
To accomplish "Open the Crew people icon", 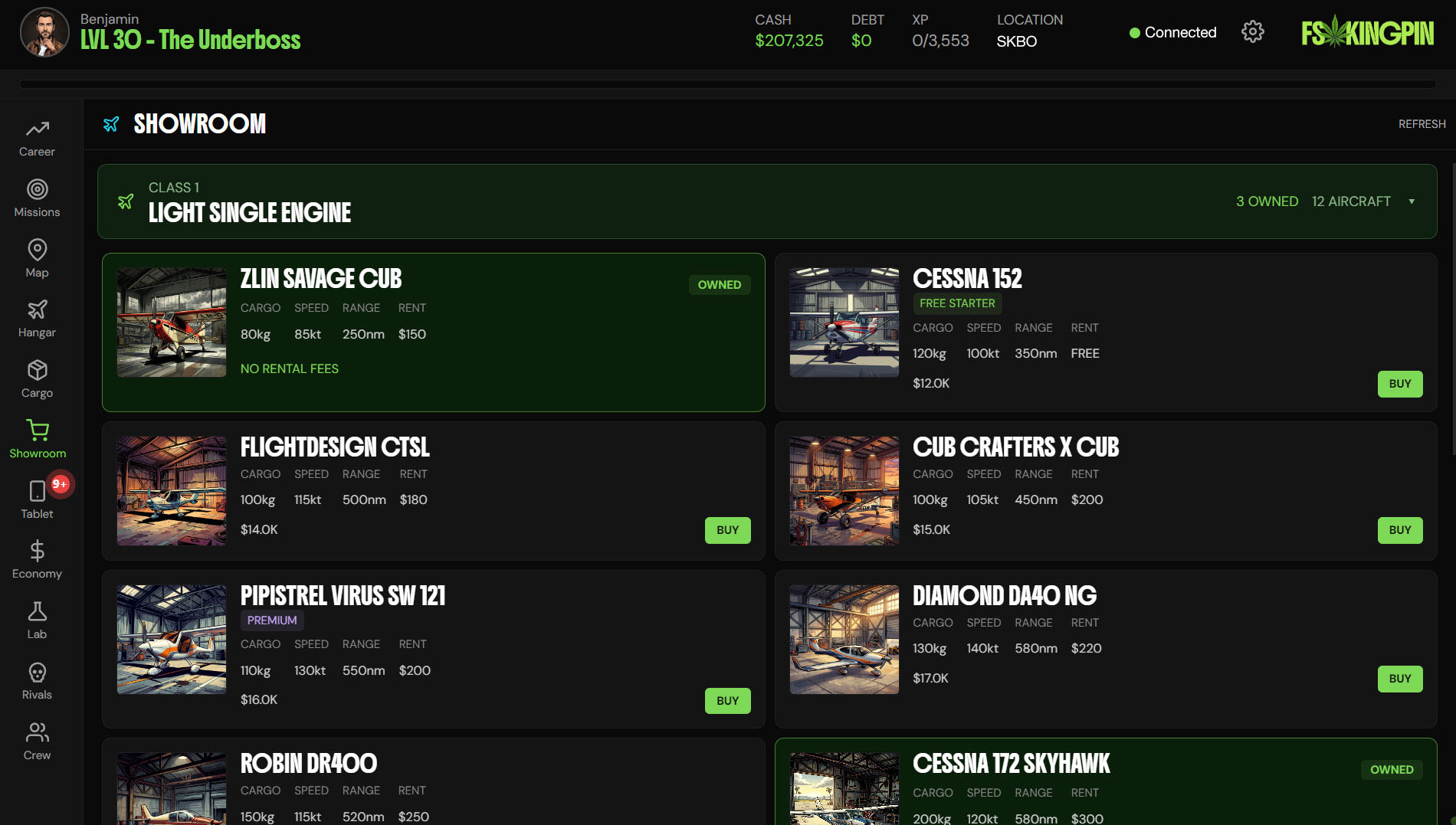I will coord(37,732).
